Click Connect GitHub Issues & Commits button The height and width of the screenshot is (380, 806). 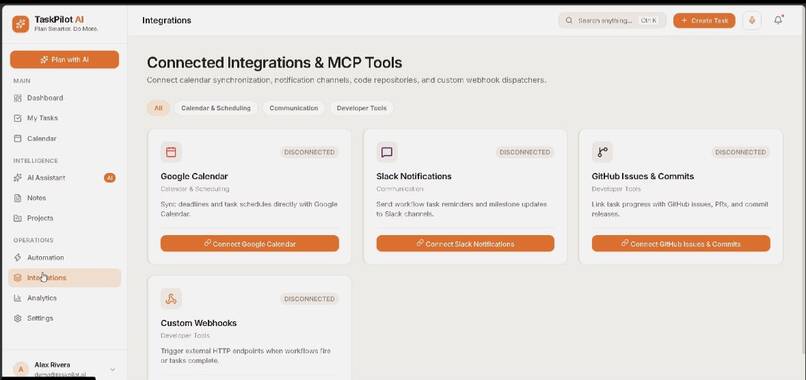681,244
